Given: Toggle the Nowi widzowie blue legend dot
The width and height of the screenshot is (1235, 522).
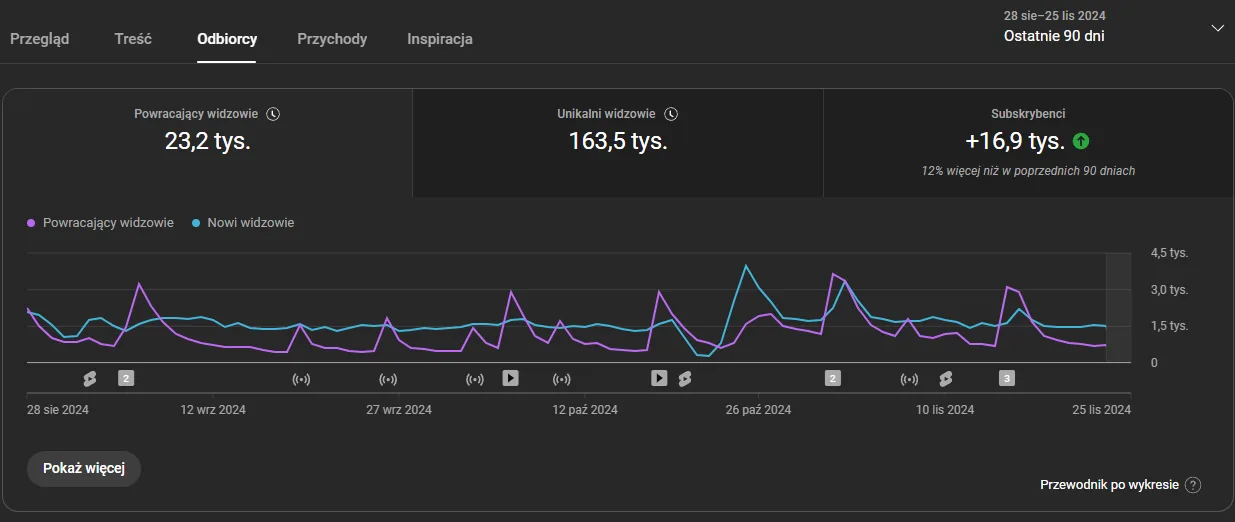Looking at the screenshot, I should click(196, 223).
